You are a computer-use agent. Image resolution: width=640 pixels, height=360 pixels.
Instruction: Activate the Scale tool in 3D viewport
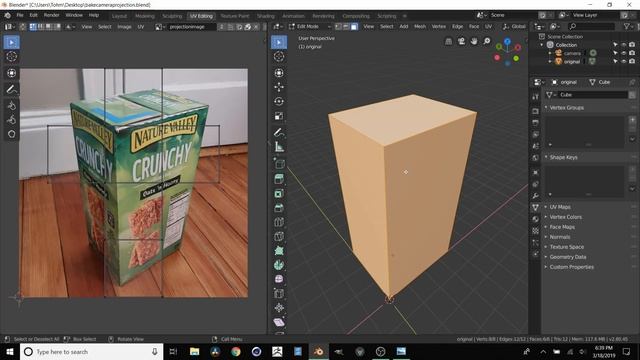(x=279, y=116)
